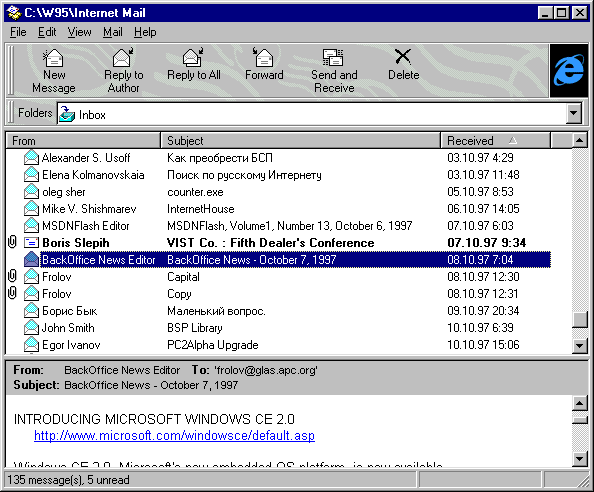Select the Поиск по русскому Интернету message
594x492 pixels.
pyautogui.click(x=278, y=175)
